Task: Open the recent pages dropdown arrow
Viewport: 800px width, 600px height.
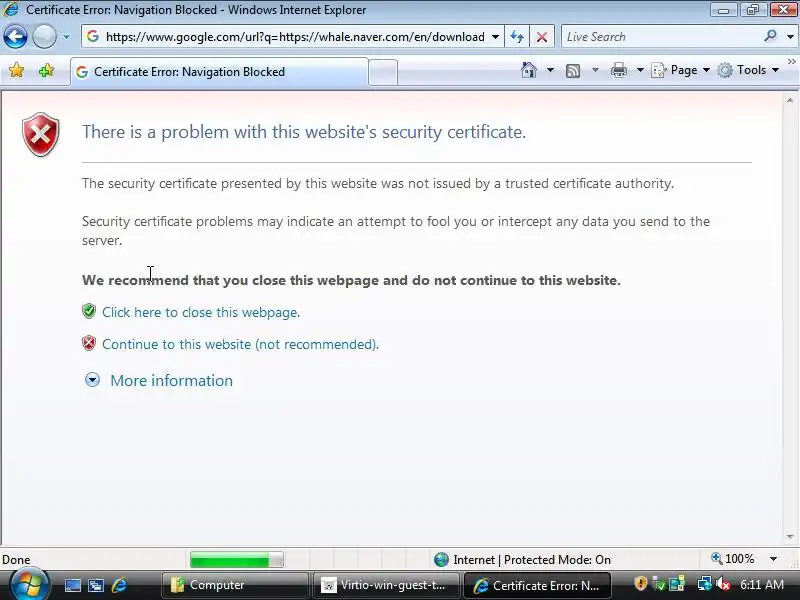Action: (66, 37)
